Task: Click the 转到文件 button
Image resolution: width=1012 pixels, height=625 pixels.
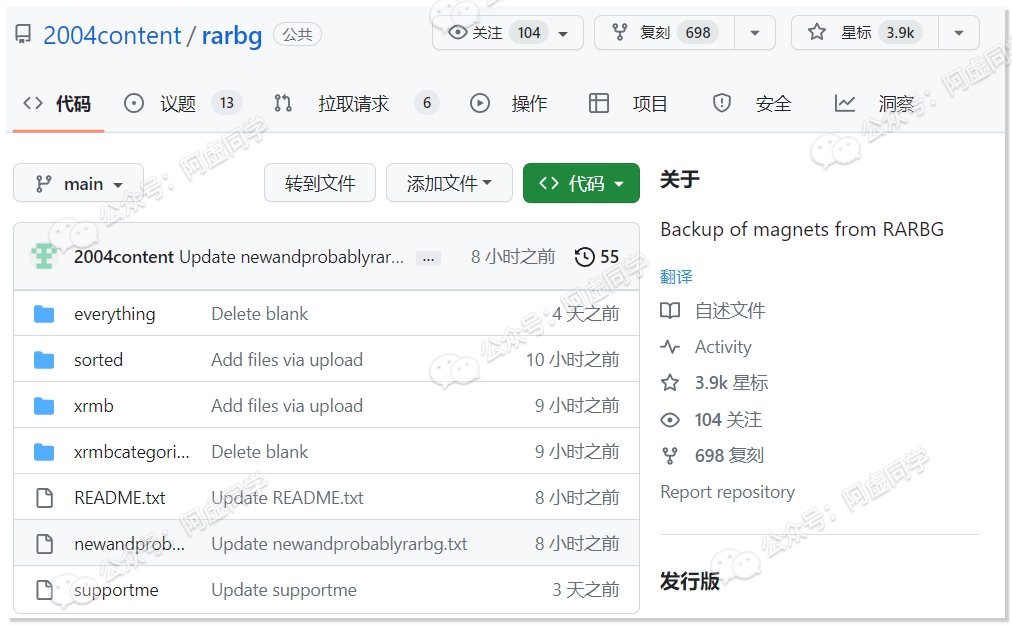Action: tap(320, 183)
